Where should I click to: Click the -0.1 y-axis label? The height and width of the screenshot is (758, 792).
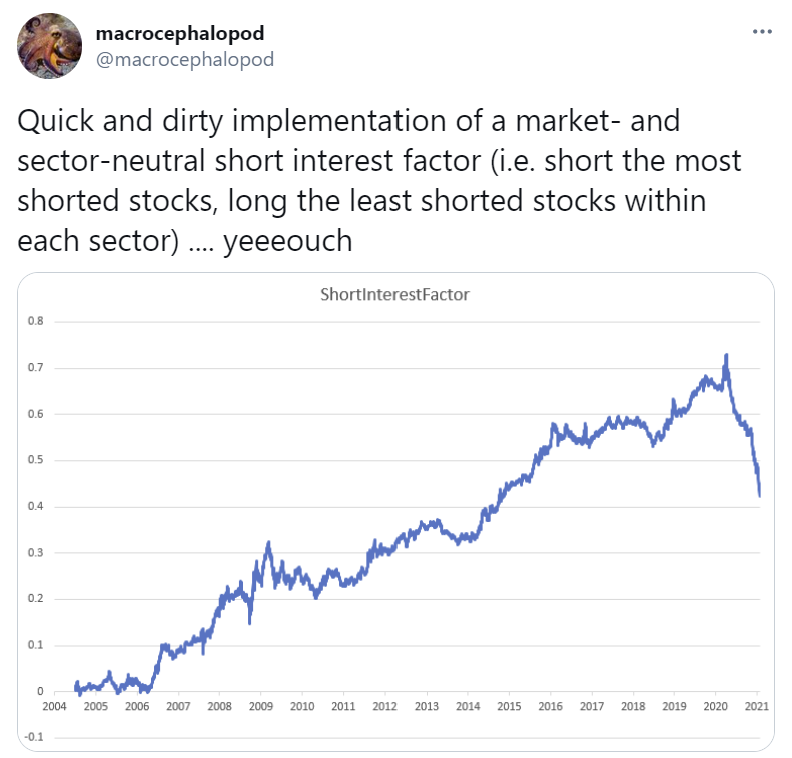pos(34,737)
